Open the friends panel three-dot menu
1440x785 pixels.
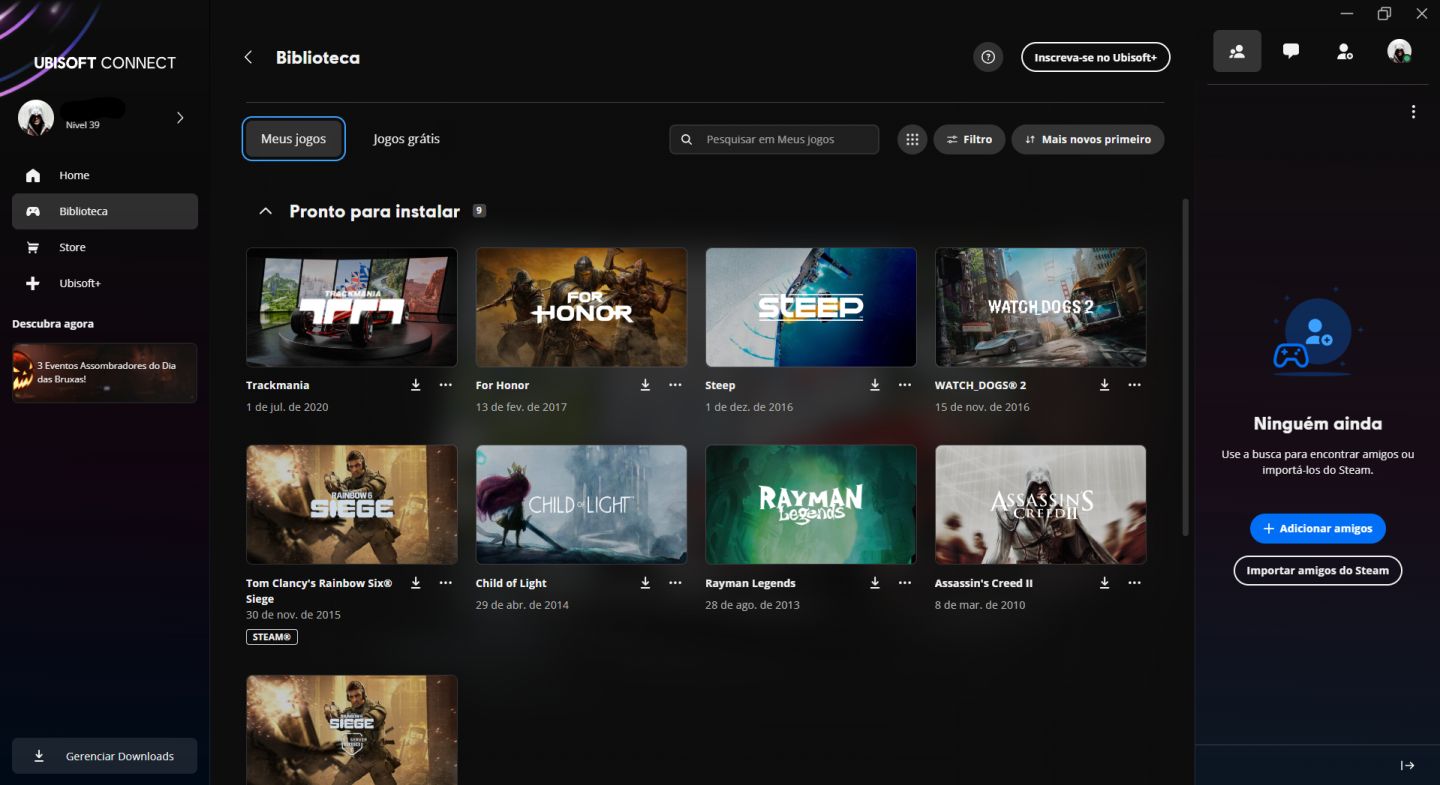pos(1413,112)
